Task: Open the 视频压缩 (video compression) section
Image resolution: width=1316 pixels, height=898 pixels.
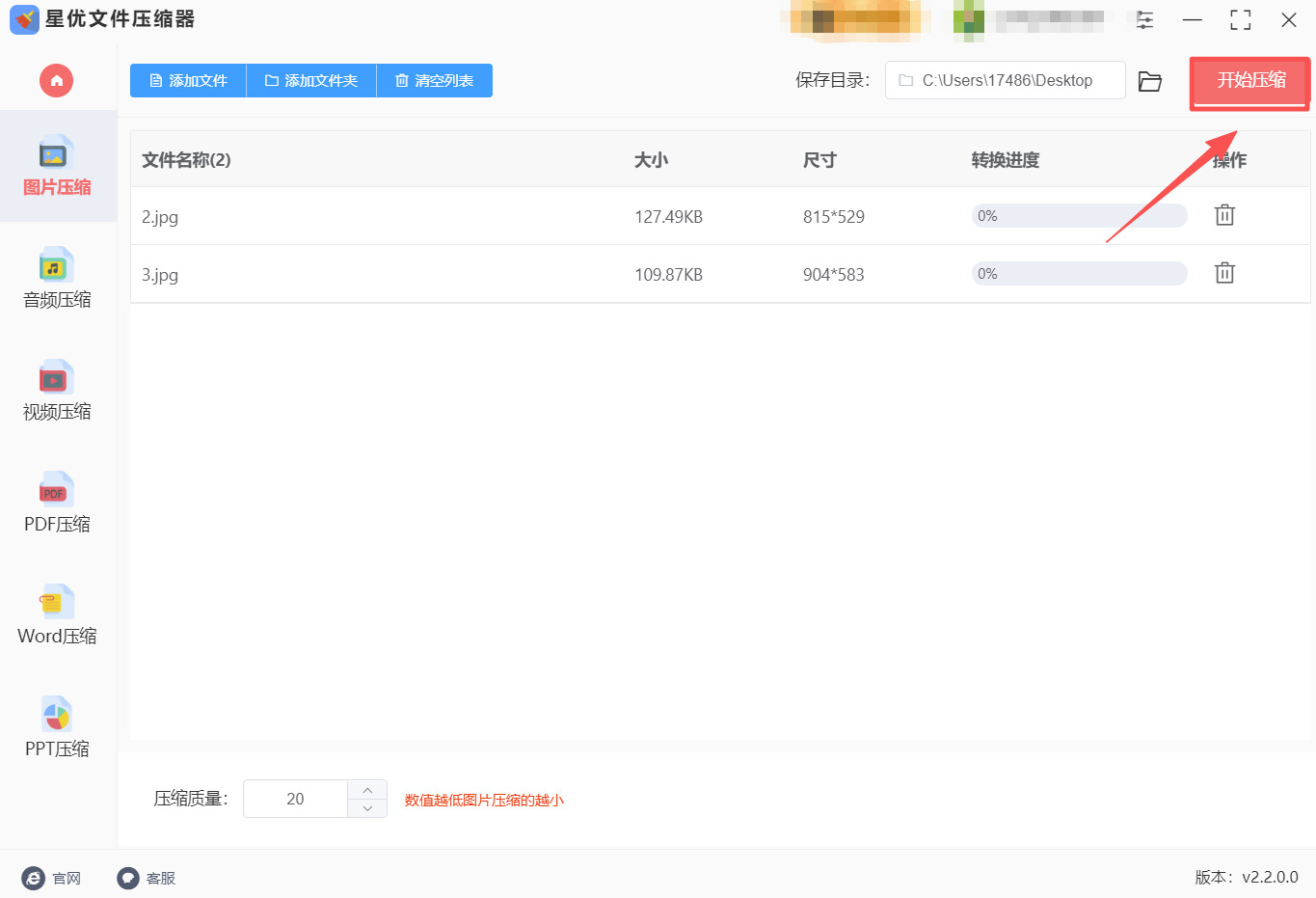Action: (x=56, y=391)
